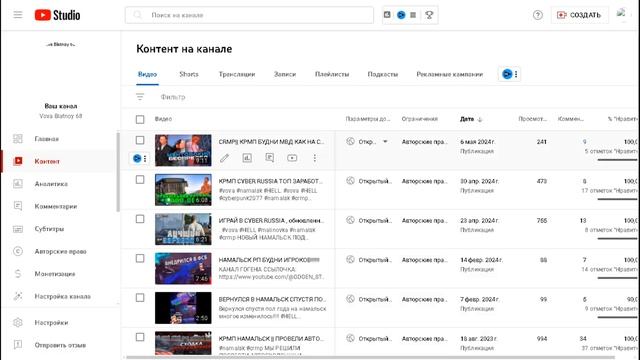Check the КРМП НАМАЛЬСК ПРОВЕЛИ video checkbox
This screenshot has width=640, height=360.
[x=140, y=337]
